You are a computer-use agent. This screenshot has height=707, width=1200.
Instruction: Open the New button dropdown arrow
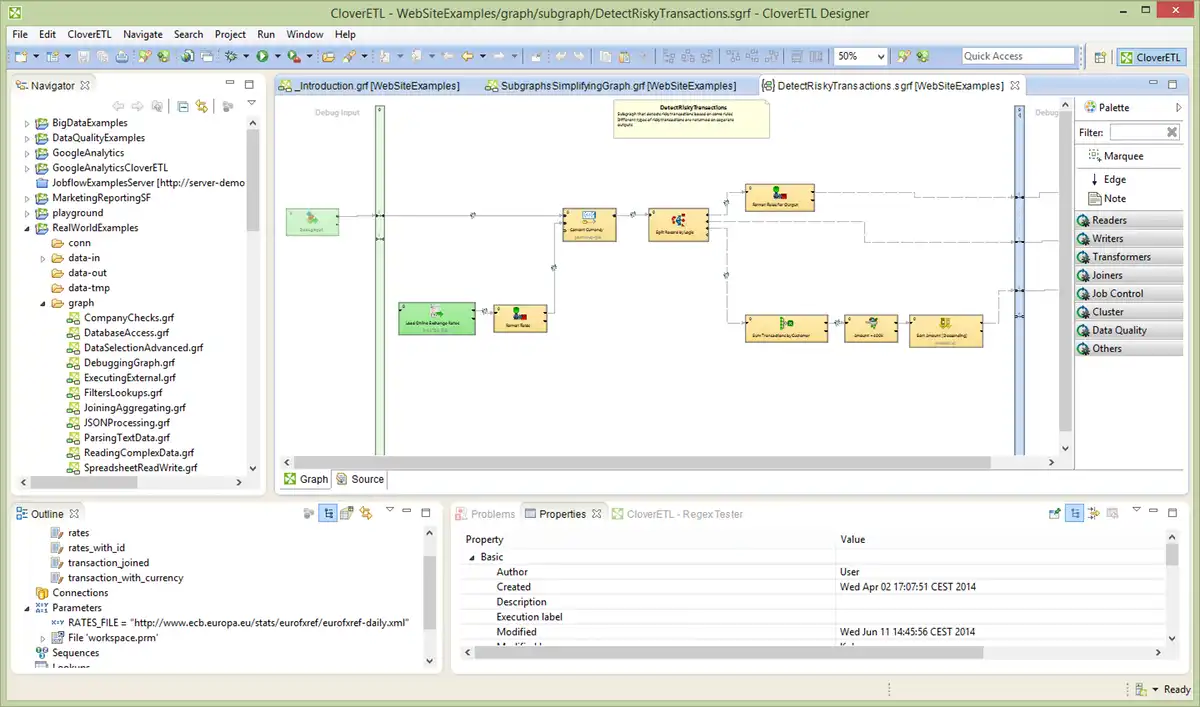[x=36, y=57]
